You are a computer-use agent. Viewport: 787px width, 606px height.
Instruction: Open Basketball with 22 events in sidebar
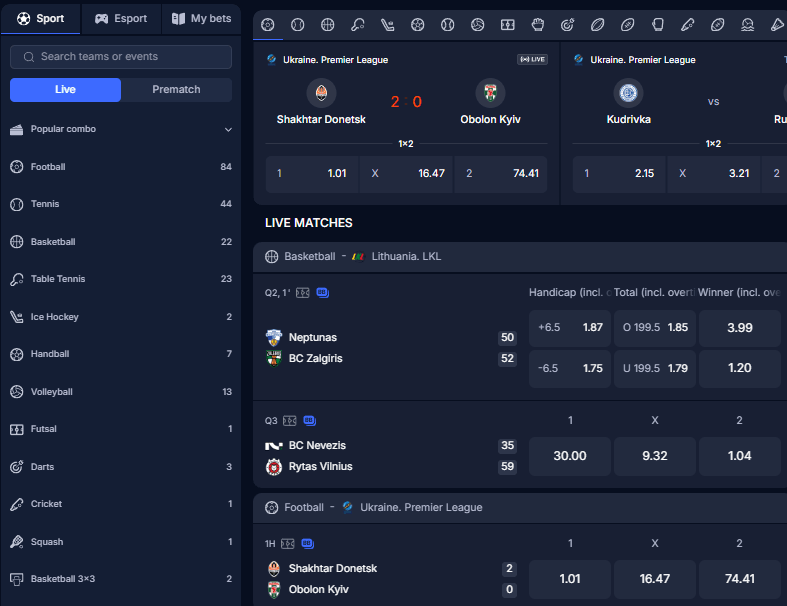121,241
